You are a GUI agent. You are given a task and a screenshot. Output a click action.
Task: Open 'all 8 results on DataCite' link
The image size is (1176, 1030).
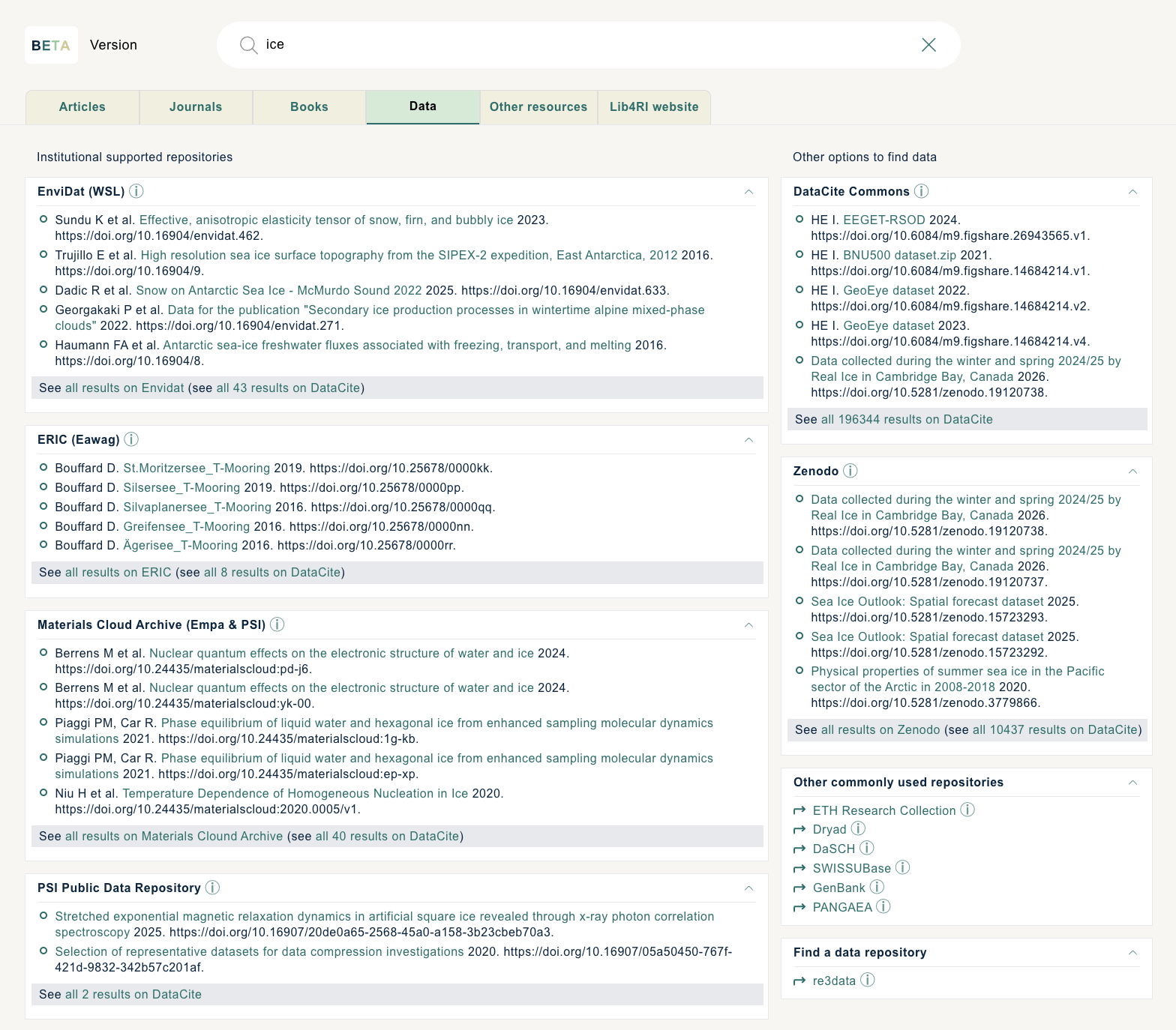point(272,572)
